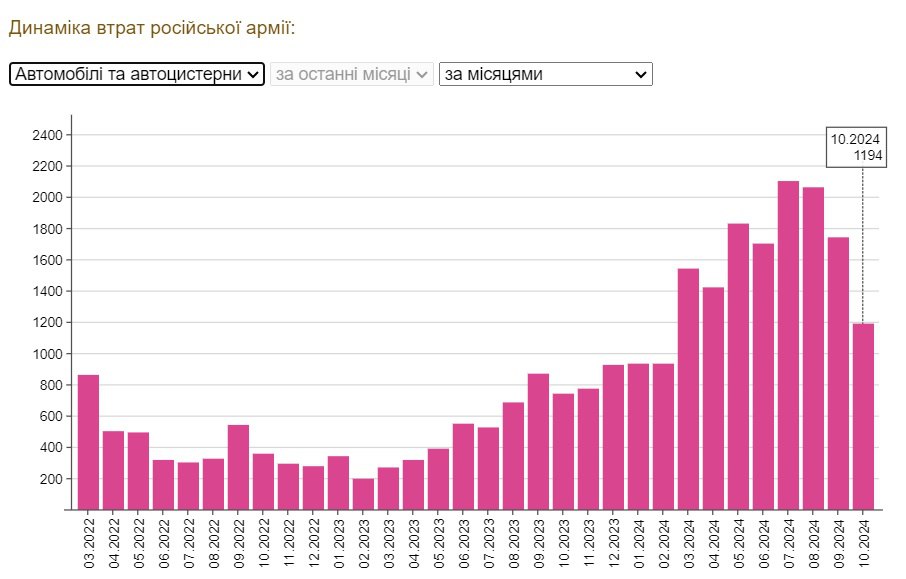Click the x-axis label '07.2024'
Viewport: 906px width, 579px height.
pyautogui.click(x=789, y=543)
